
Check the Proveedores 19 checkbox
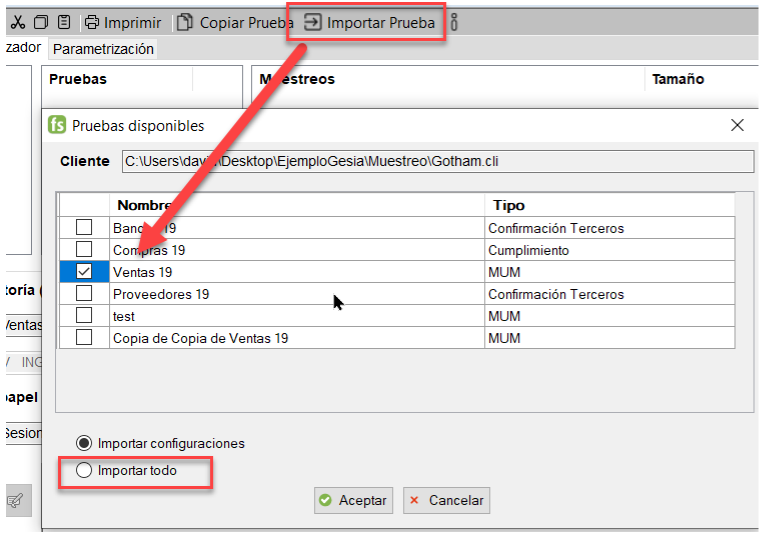[x=84, y=293]
